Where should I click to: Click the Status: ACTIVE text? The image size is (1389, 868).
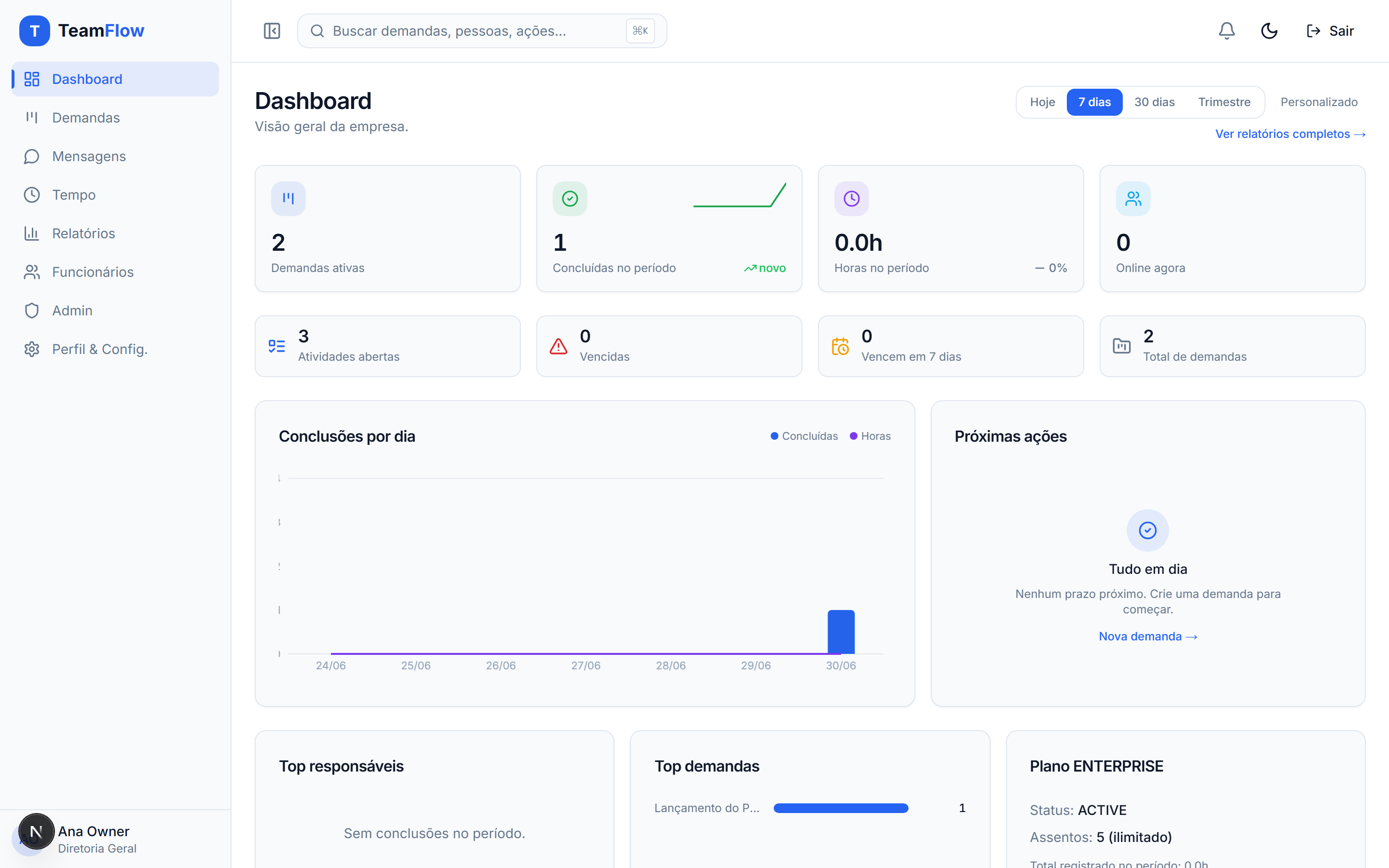click(x=1077, y=810)
